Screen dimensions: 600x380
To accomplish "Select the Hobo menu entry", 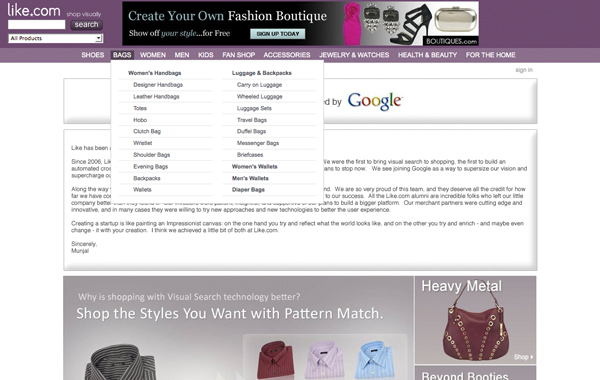I will 140,120.
